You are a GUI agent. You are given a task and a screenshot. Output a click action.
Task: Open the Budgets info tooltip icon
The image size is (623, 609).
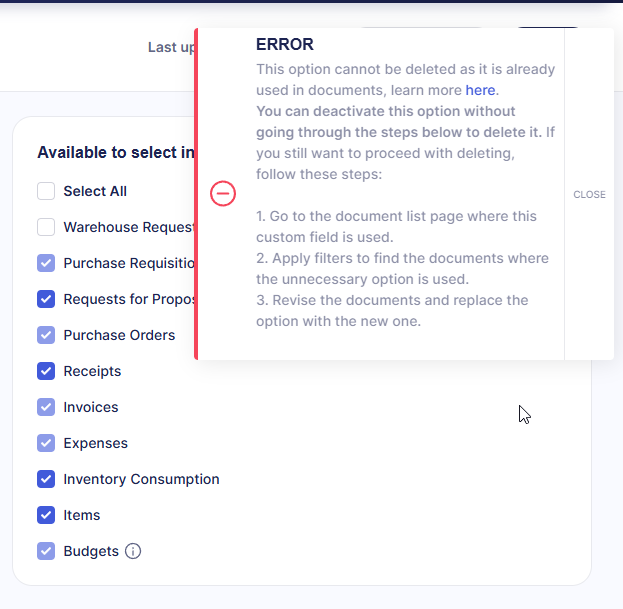[133, 551]
